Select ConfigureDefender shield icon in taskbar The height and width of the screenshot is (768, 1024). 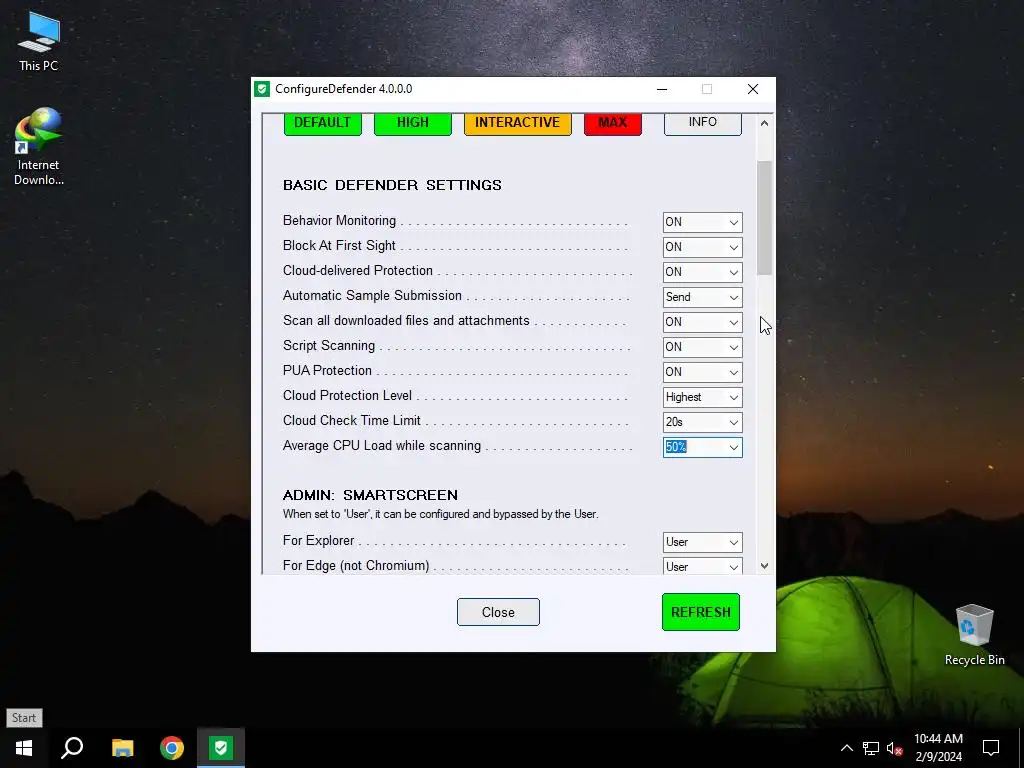(221, 748)
